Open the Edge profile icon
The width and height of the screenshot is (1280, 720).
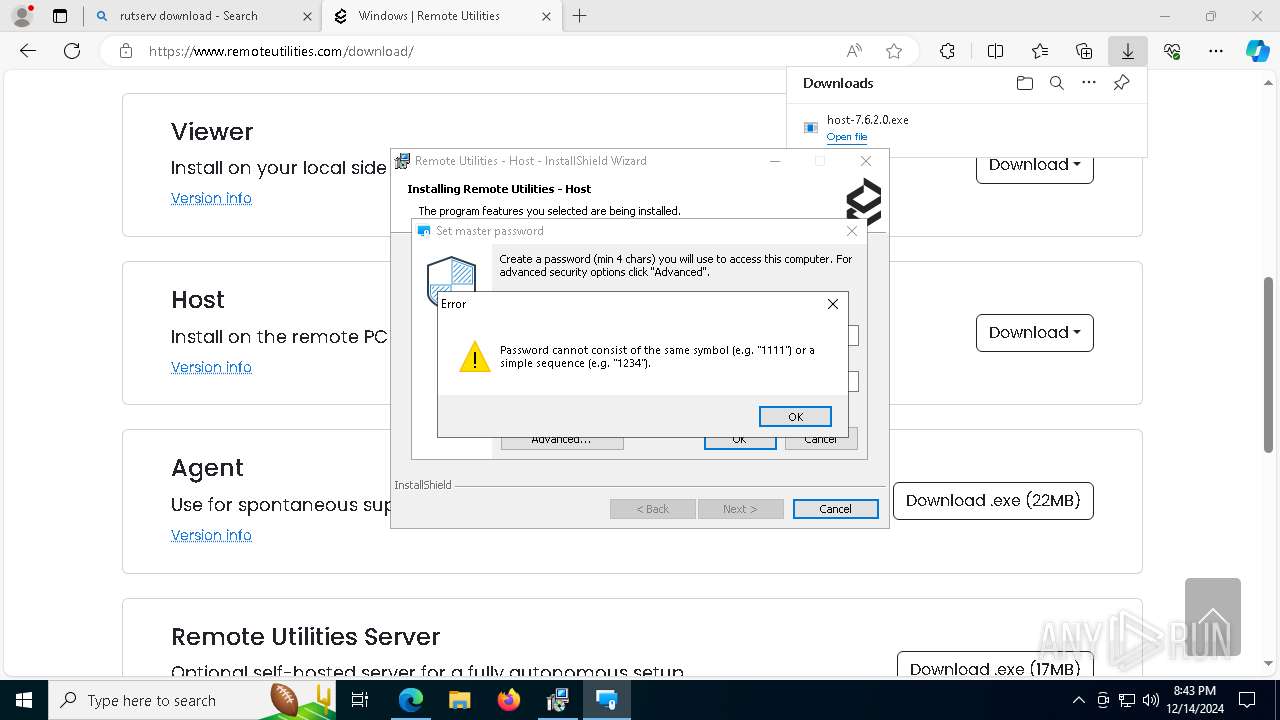click(x=22, y=16)
